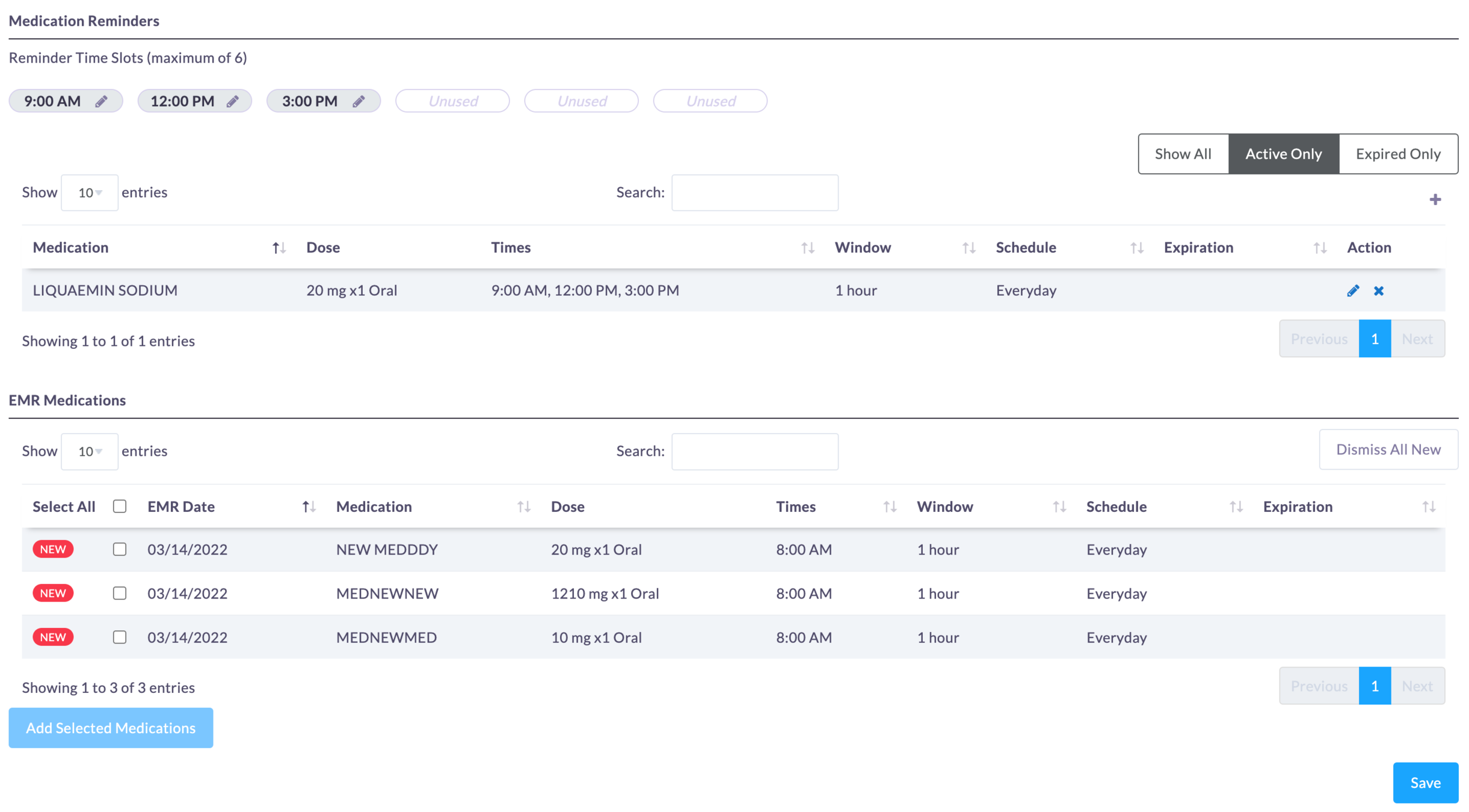Select the MEDNEWMED row checkbox
Image resolution: width=1469 pixels, height=812 pixels.
point(120,637)
